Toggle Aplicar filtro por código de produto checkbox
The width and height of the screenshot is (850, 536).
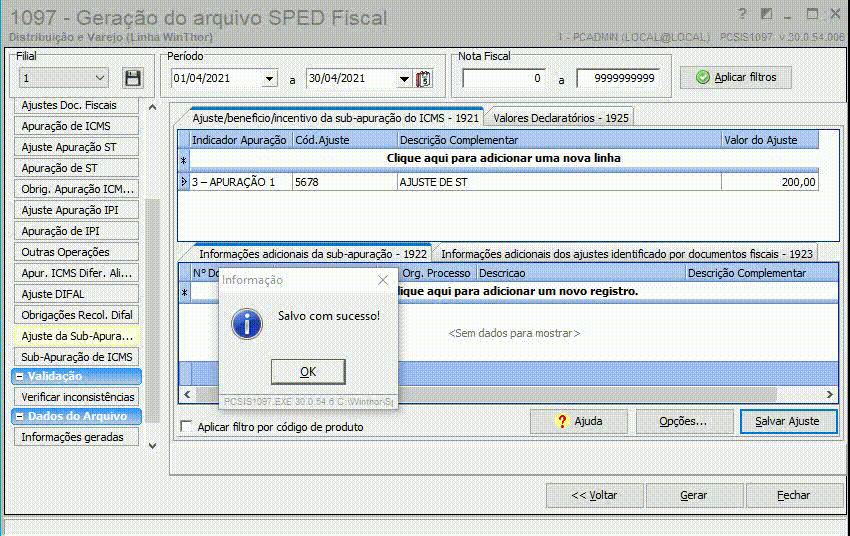(186, 427)
